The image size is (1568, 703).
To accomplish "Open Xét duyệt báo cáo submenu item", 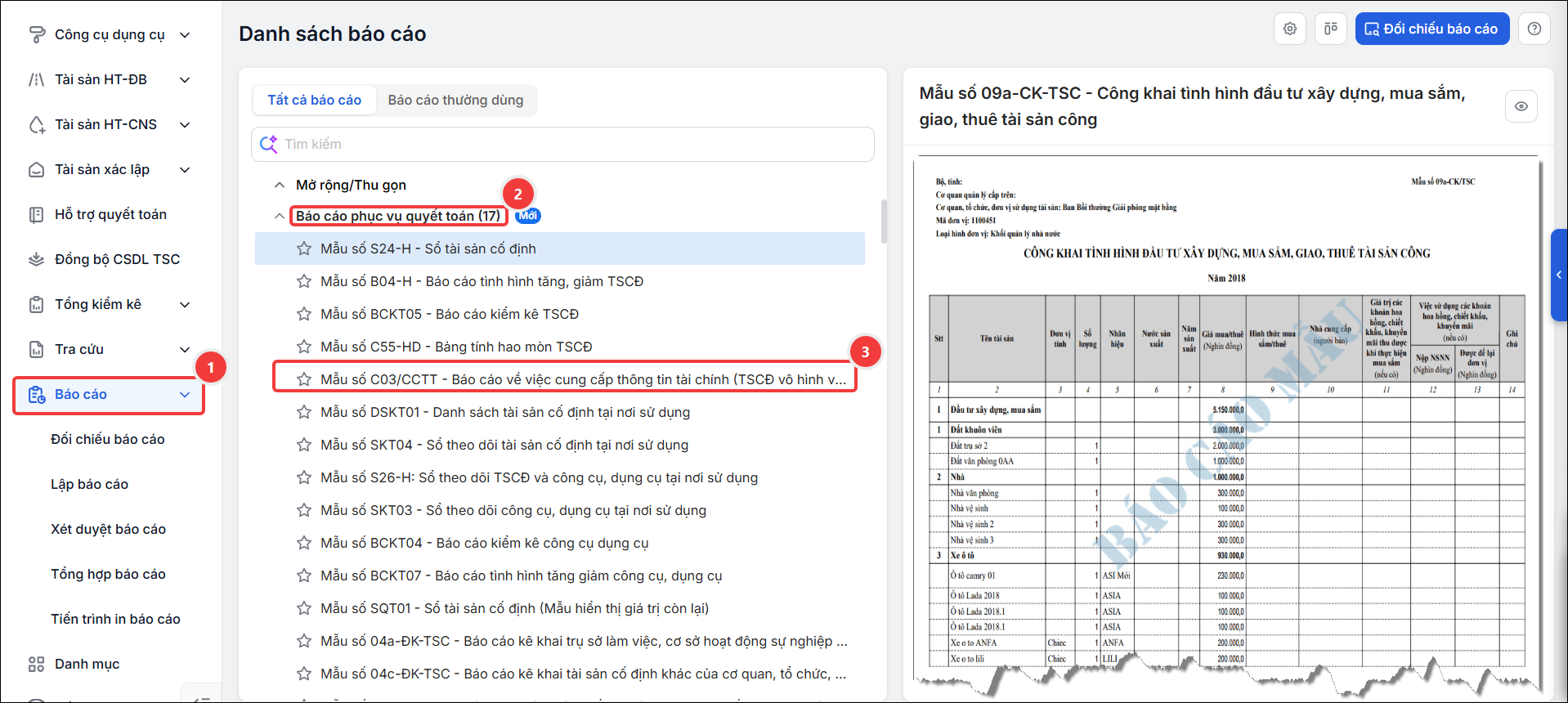I will coord(109,529).
